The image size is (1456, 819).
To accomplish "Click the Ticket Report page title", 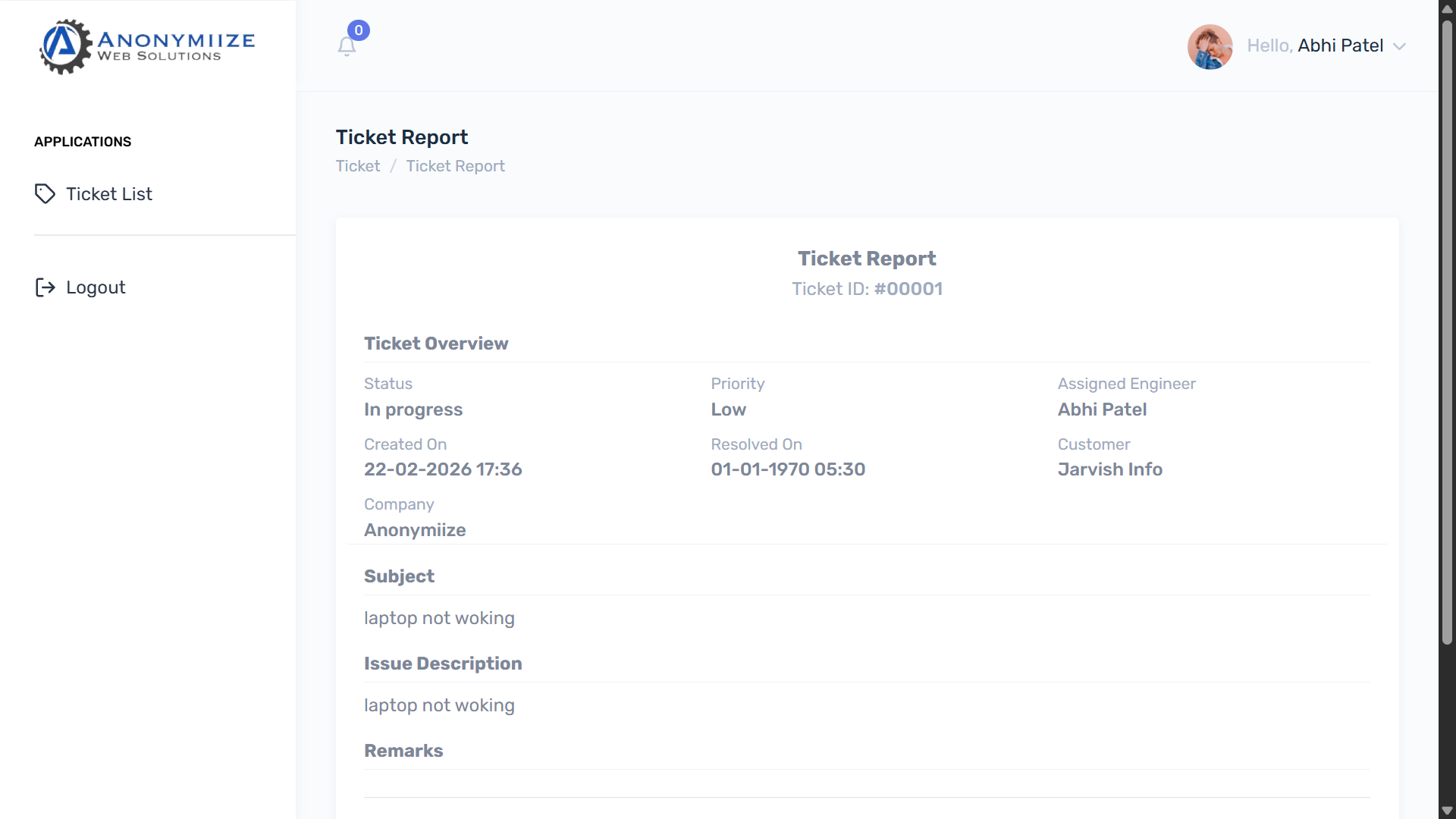I will pos(402,137).
